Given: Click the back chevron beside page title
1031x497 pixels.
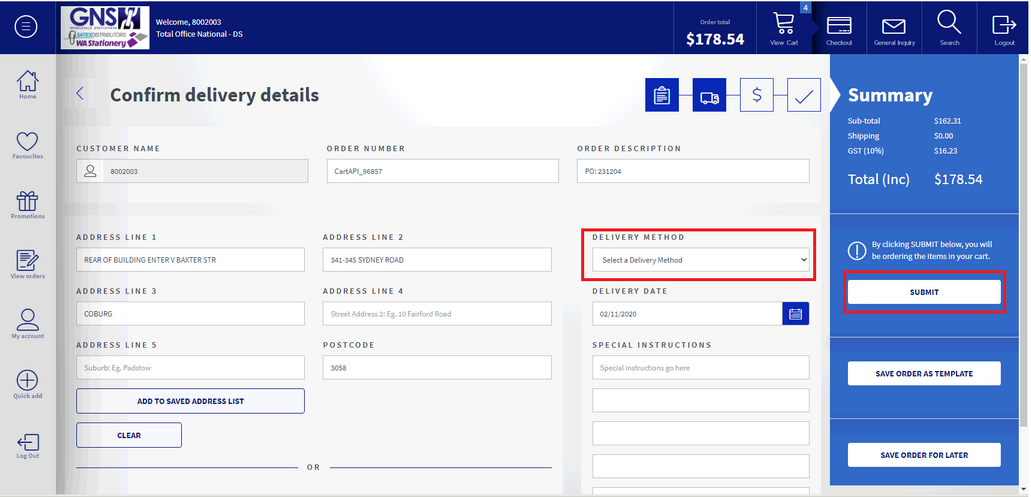Looking at the screenshot, I should (81, 95).
